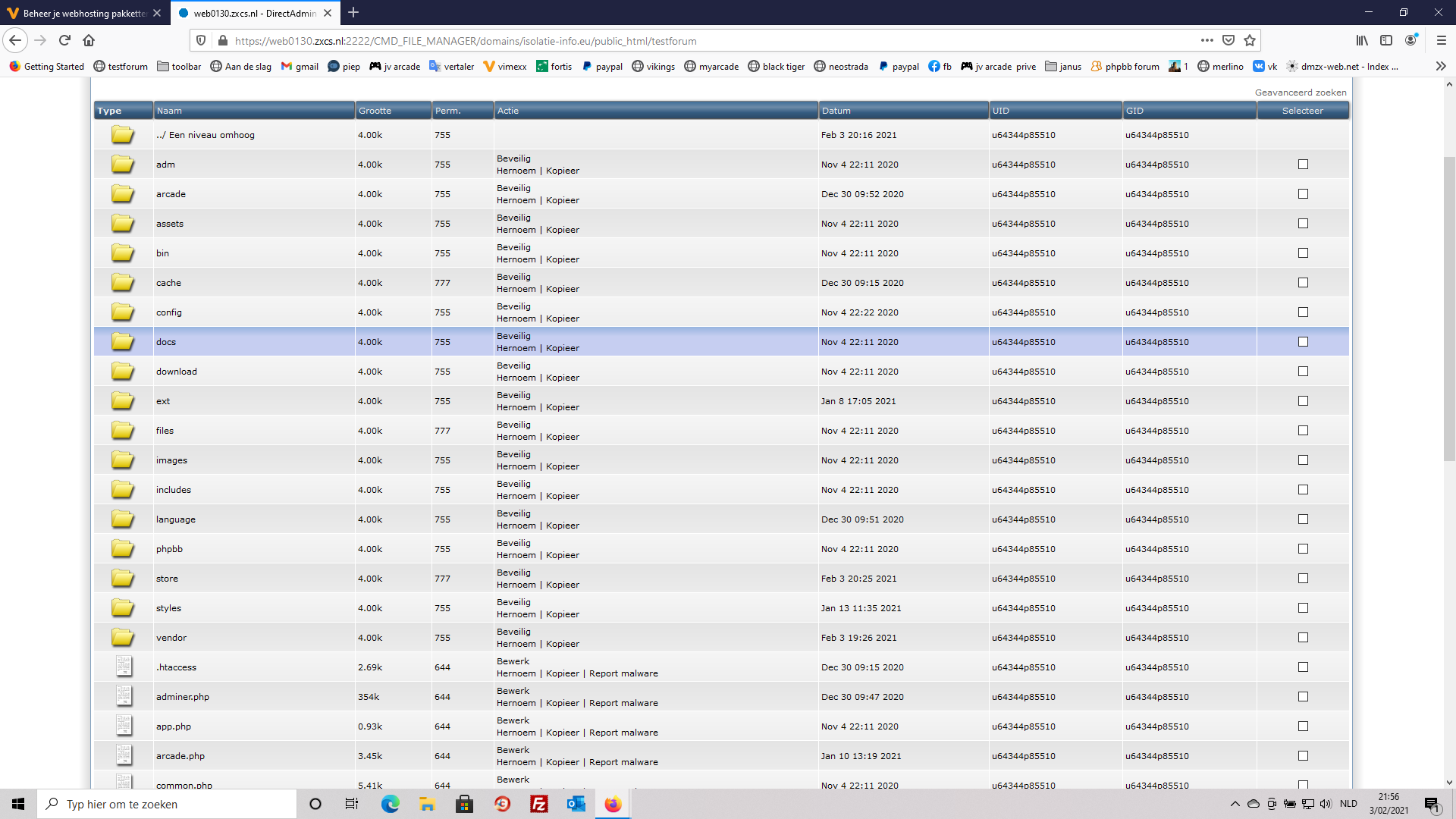
Task: Tick the arcade.php file checkbox
Action: point(1303,755)
